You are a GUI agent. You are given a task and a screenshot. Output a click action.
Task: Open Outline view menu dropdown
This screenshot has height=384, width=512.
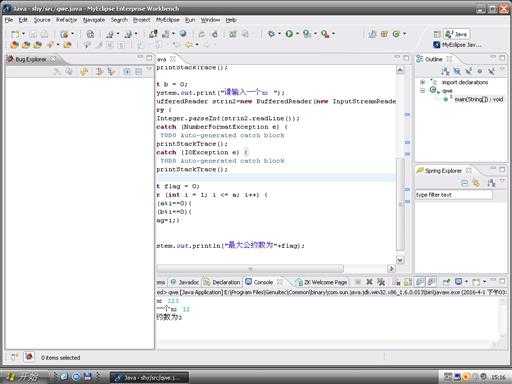coord(502,69)
